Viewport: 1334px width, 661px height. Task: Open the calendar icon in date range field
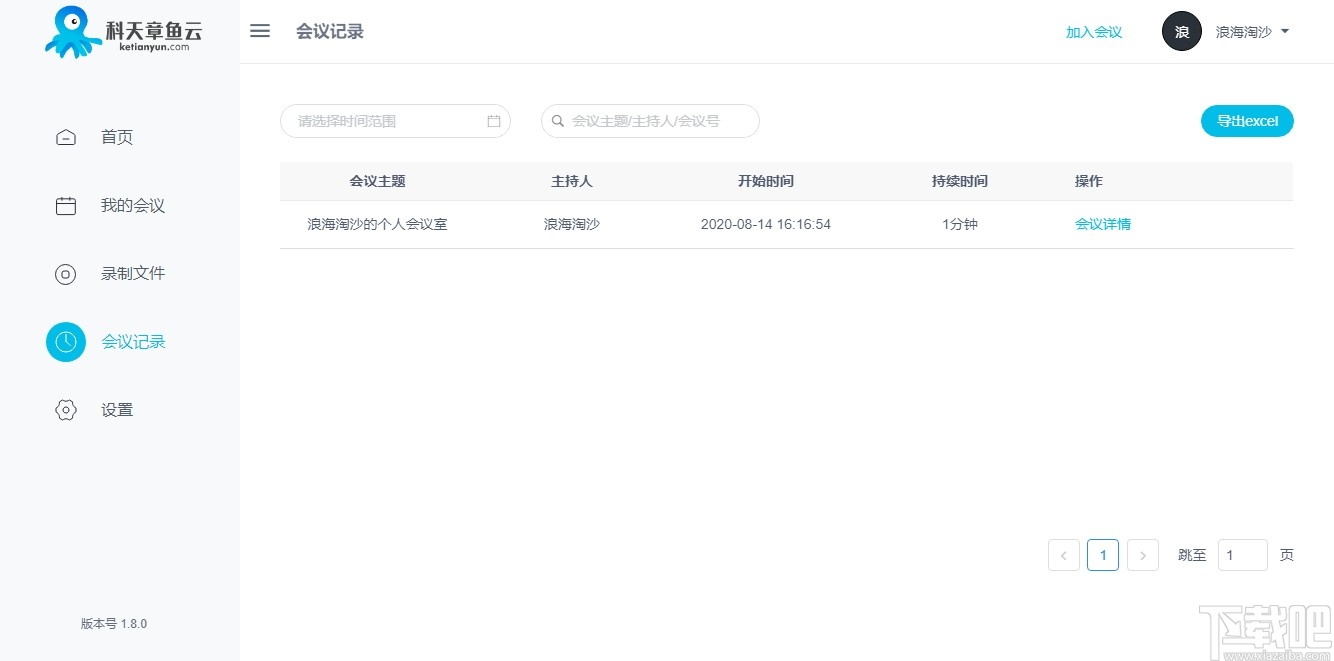tap(492, 120)
